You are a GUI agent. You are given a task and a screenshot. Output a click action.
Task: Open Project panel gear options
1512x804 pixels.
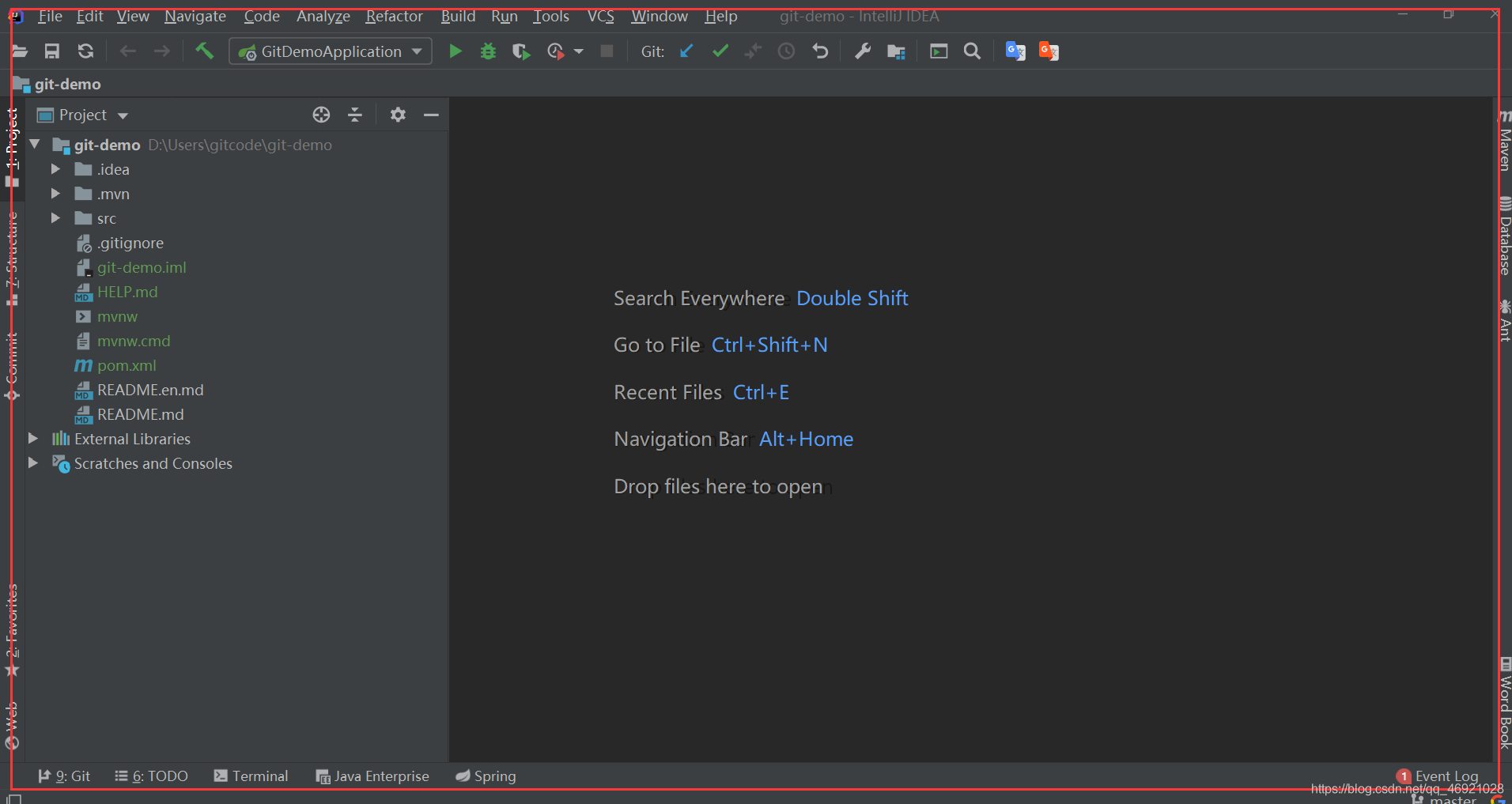(398, 115)
